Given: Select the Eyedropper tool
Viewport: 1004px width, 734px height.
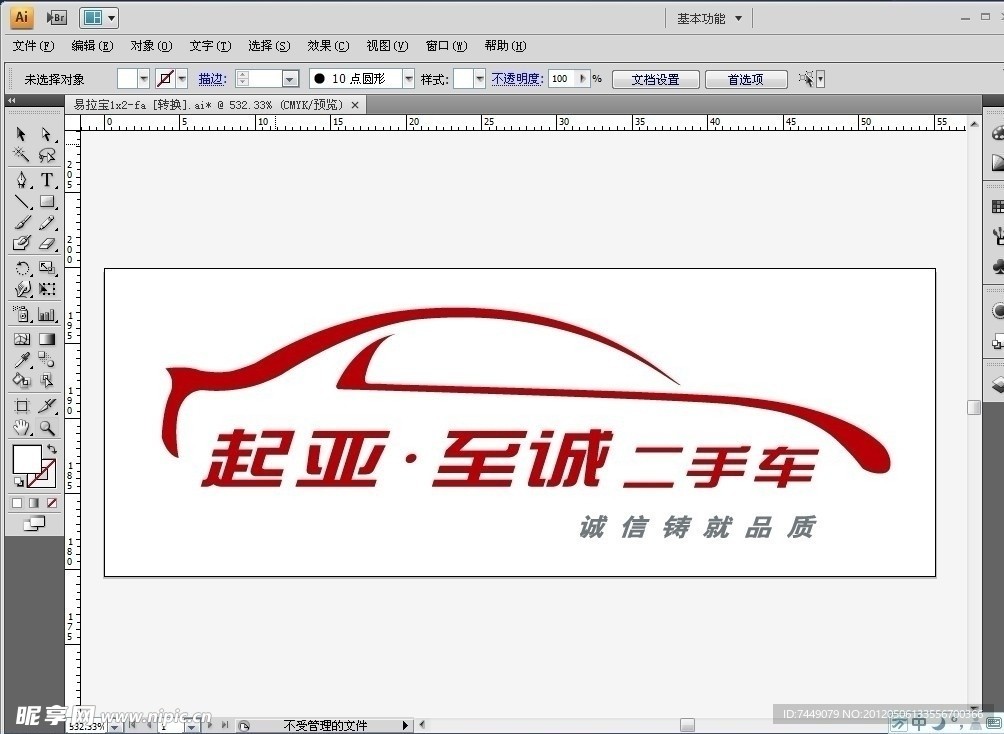Looking at the screenshot, I should (x=21, y=360).
